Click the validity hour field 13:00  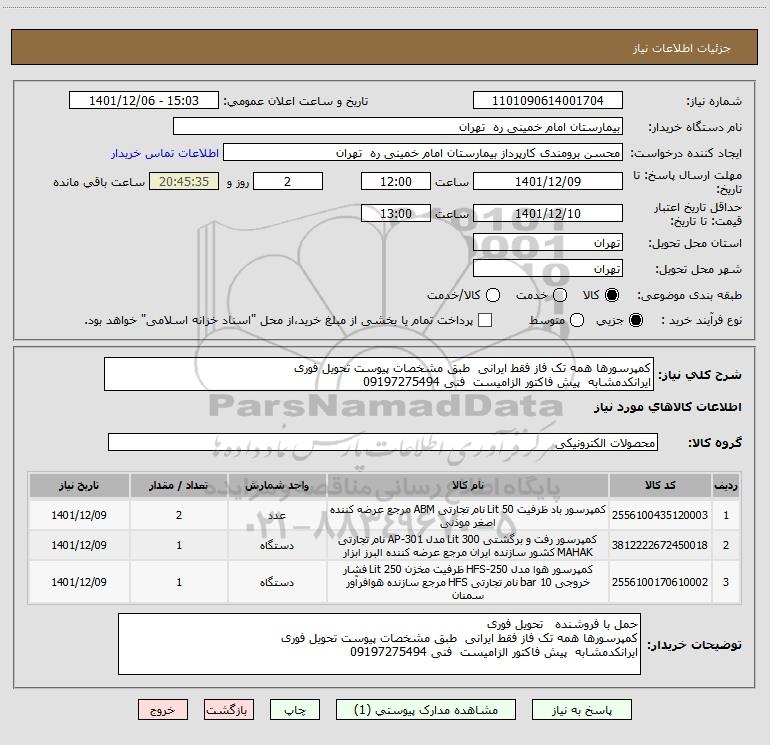pyautogui.click(x=396, y=213)
